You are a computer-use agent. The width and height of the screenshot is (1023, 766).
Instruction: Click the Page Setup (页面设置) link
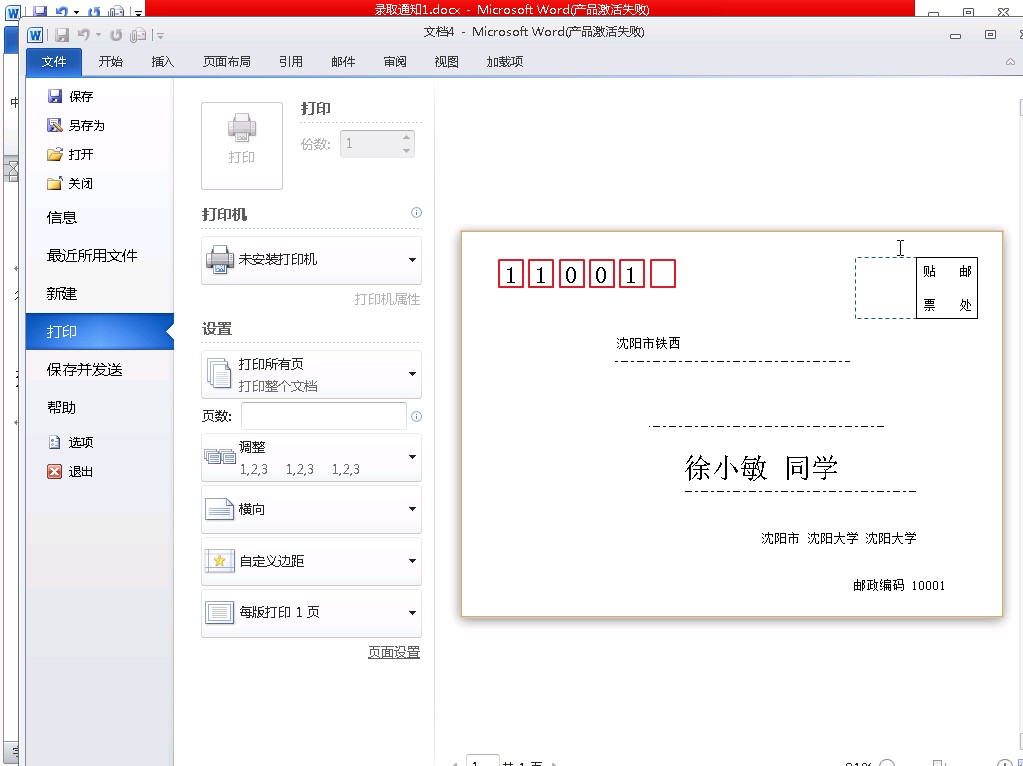coord(393,652)
